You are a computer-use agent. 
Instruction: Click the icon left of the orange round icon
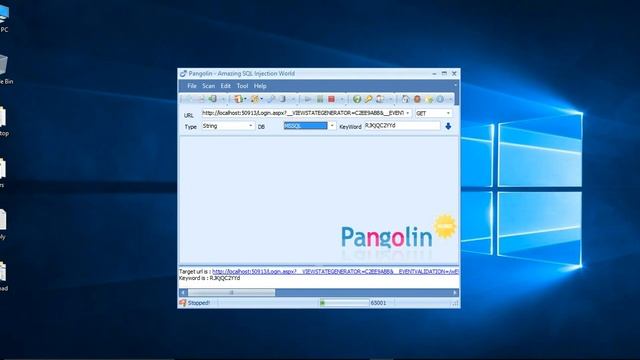click(x=405, y=99)
